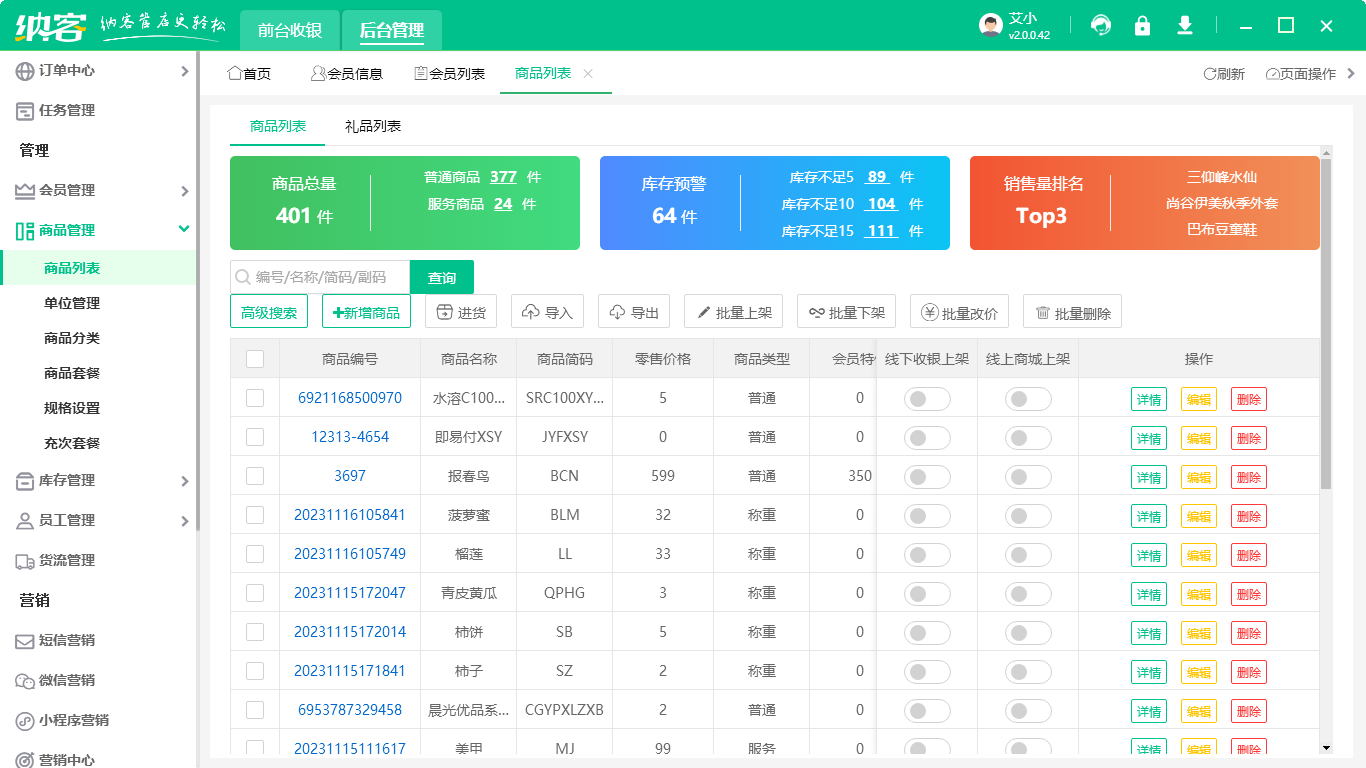Switch to 前台收银 mode

click(x=289, y=30)
